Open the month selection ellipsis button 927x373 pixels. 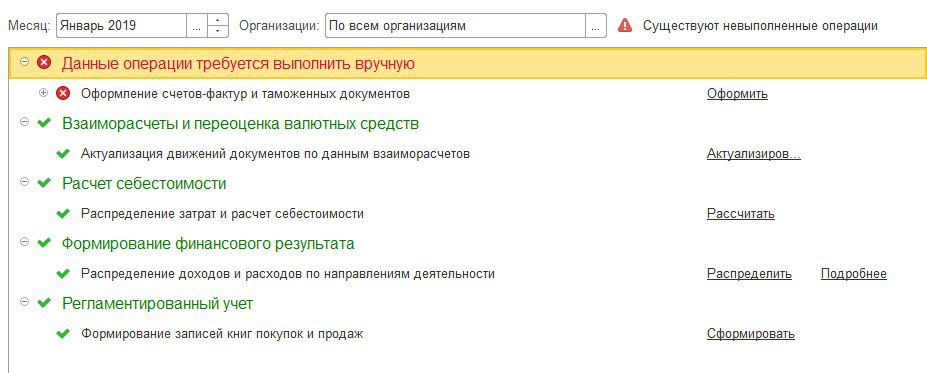point(197,26)
